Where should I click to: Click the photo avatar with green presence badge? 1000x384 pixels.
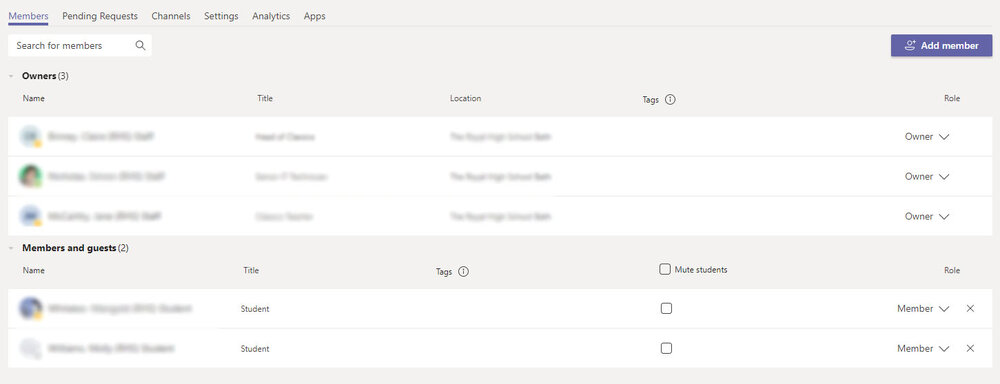coord(31,176)
